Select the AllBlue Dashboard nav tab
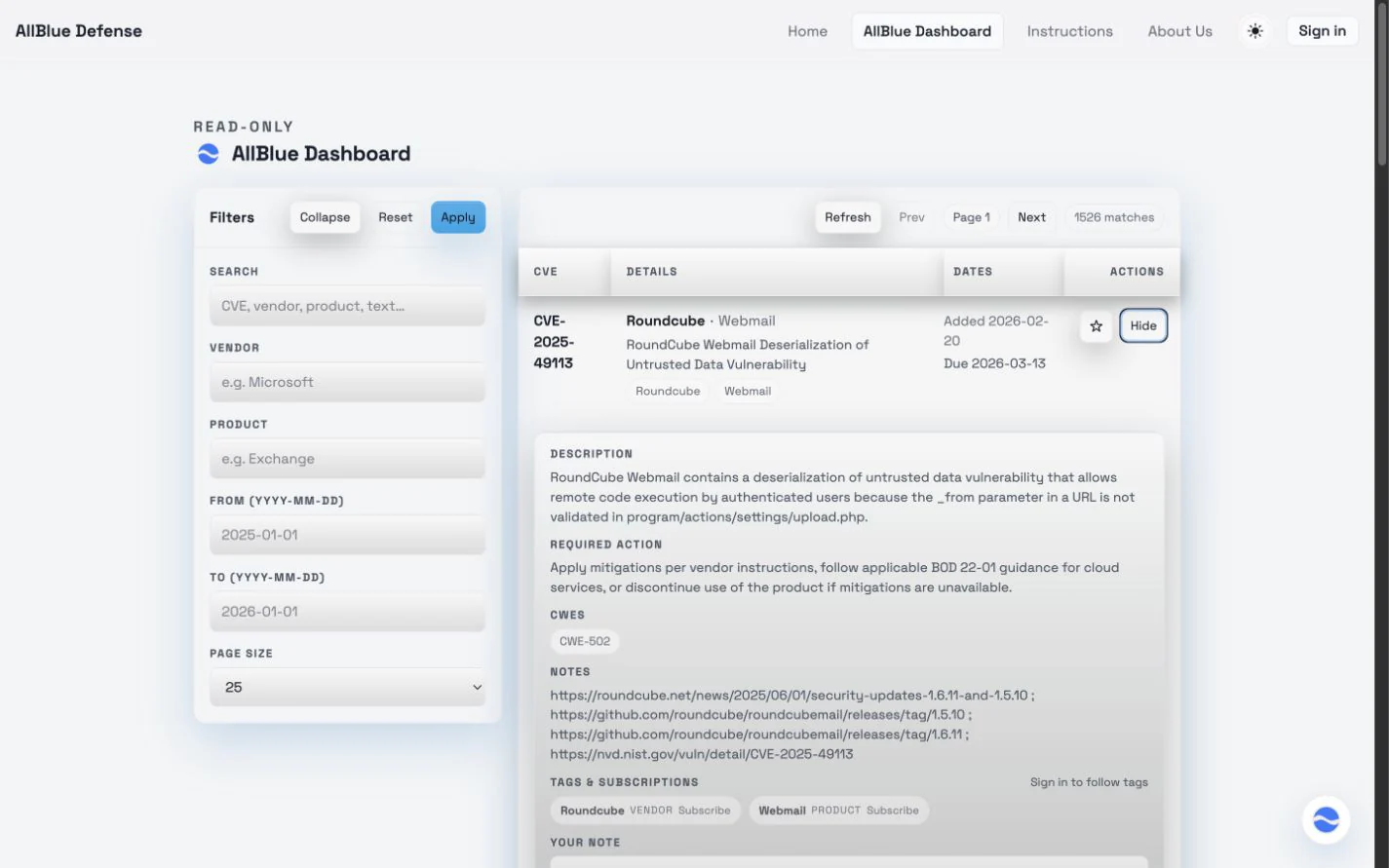Image resolution: width=1389 pixels, height=868 pixels. [x=927, y=31]
